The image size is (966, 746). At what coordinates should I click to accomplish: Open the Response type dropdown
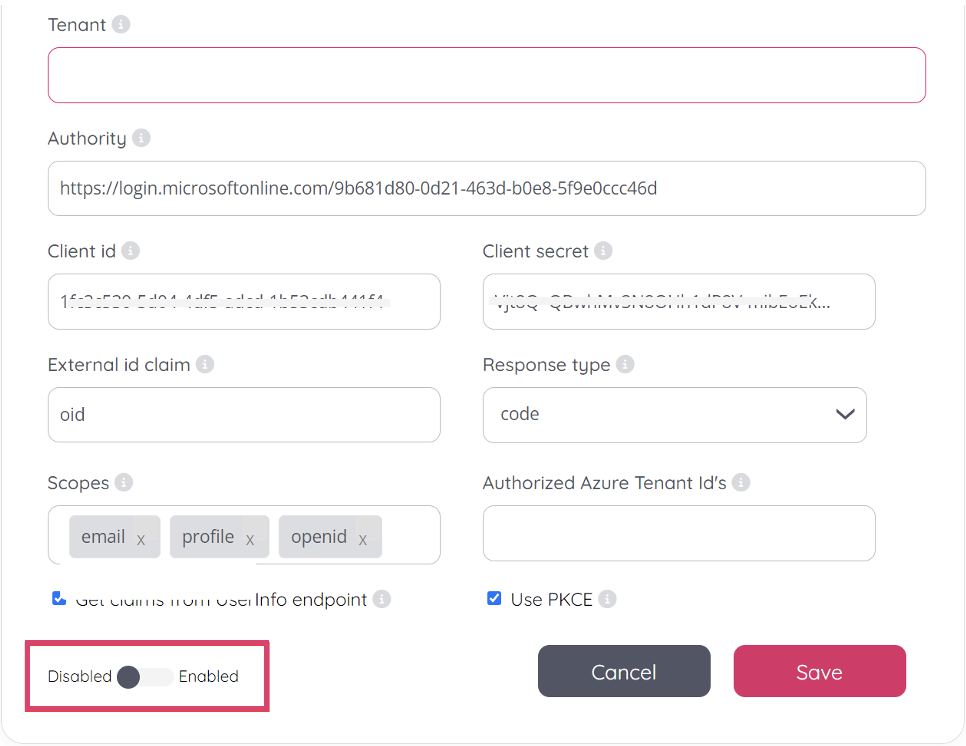pos(674,414)
